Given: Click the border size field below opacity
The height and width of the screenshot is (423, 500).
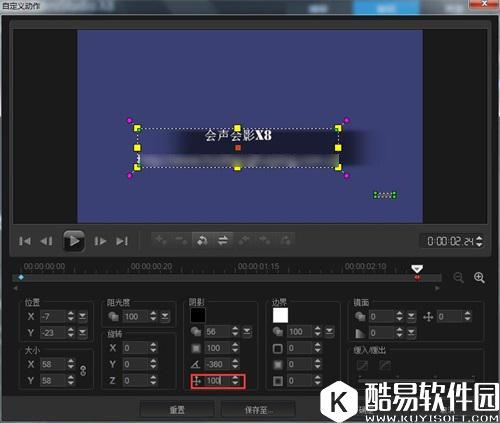Looking at the screenshot, I should click(x=300, y=349).
